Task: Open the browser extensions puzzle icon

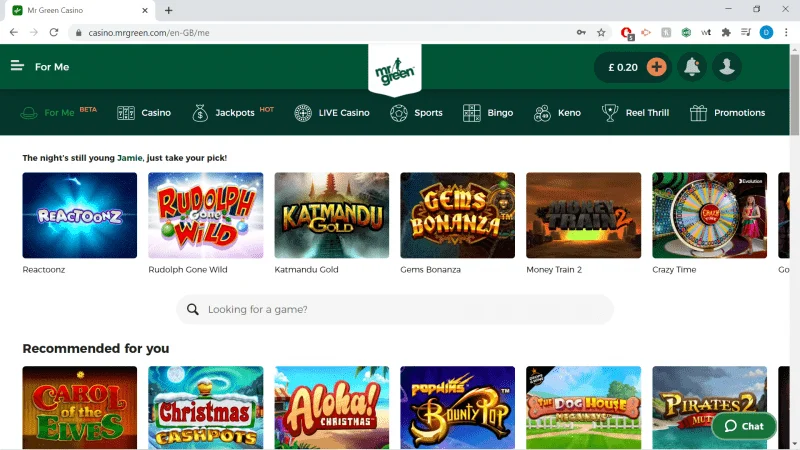Action: tap(726, 33)
